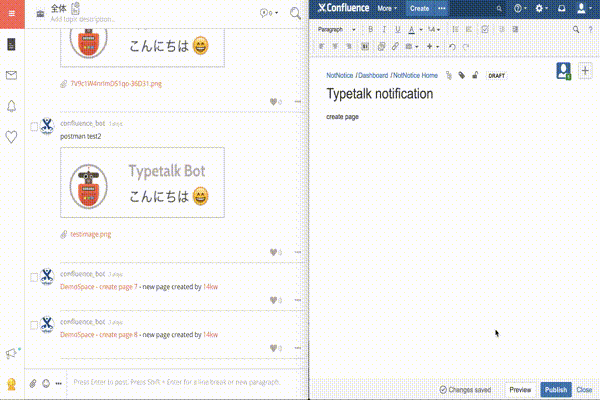Open the bell notifications icon in Typetalk
600x400 pixels.
click(11, 106)
